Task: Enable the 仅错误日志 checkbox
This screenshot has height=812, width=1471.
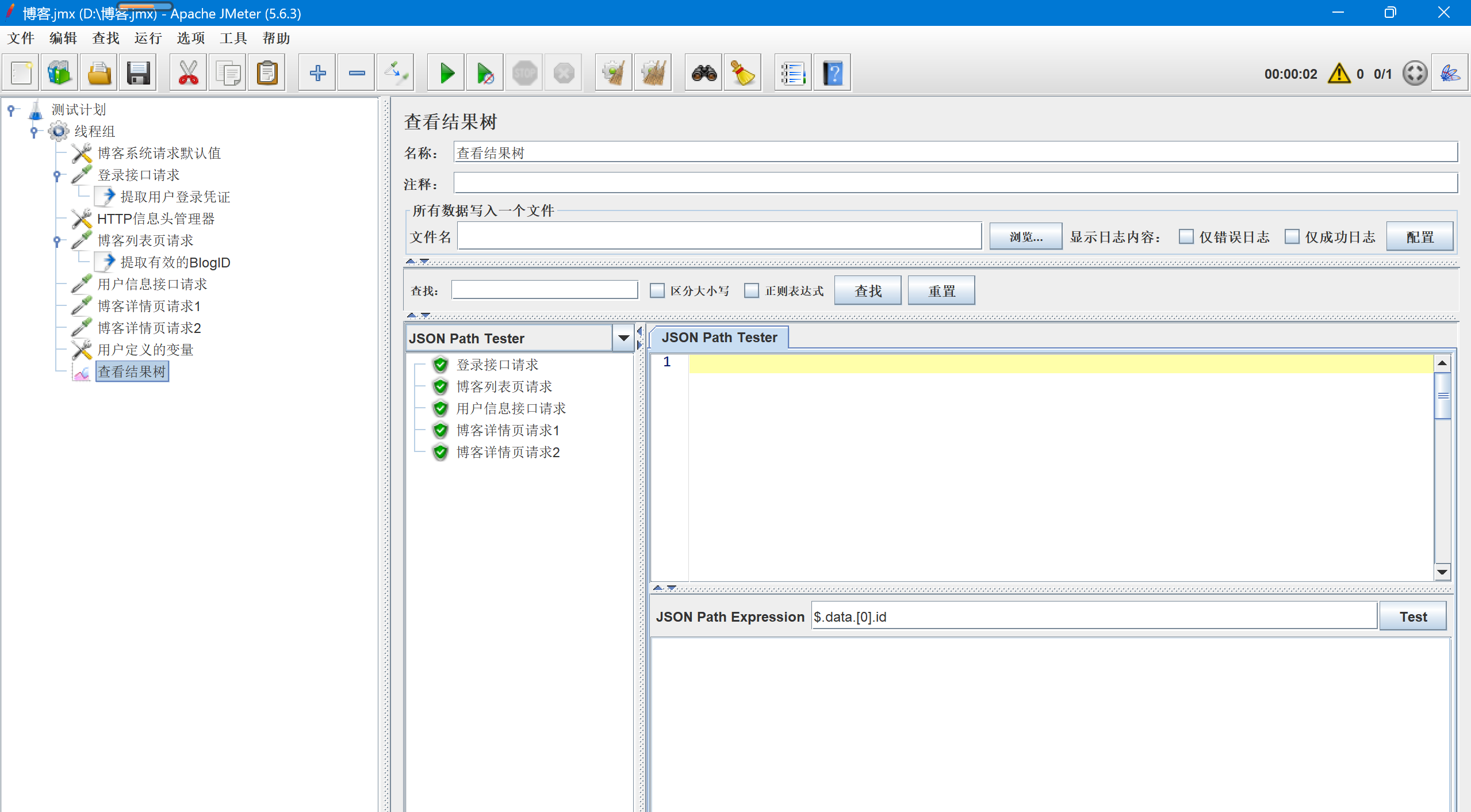Action: (1185, 236)
